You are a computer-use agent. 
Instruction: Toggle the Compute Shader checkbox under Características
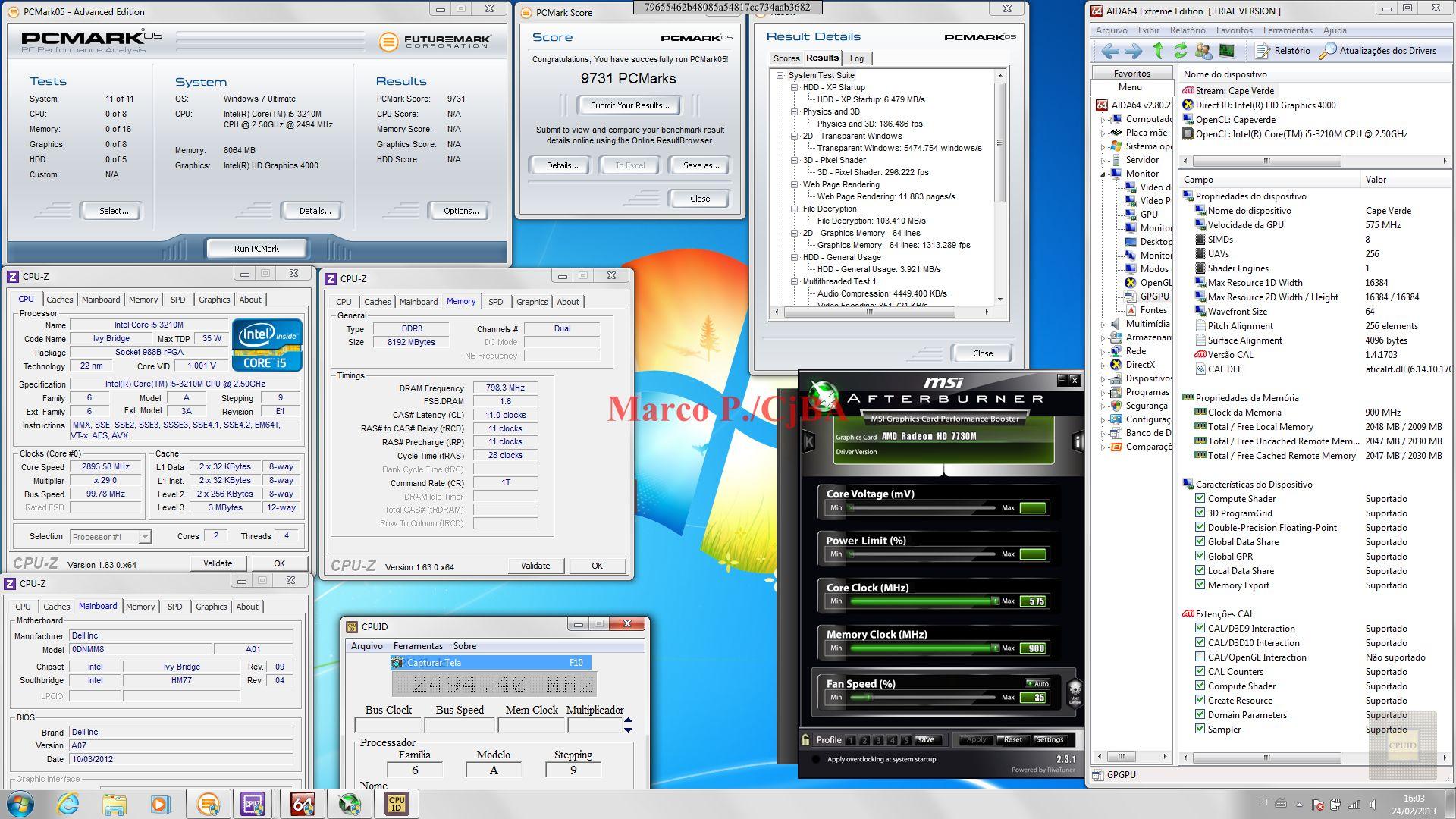[1200, 498]
